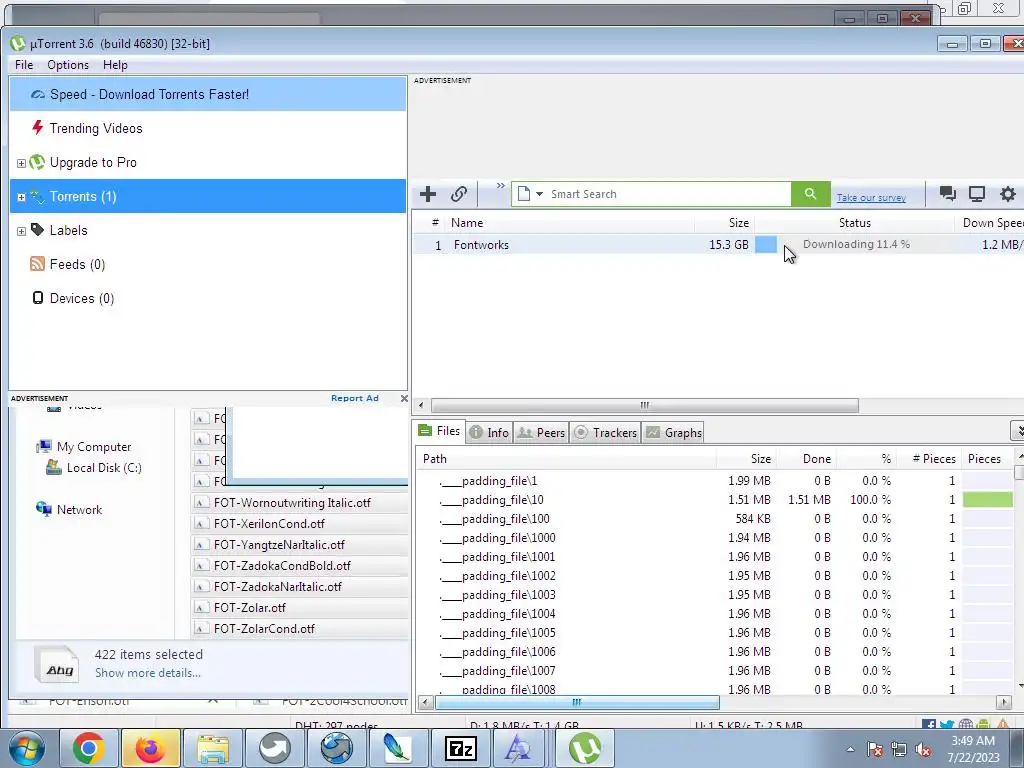Viewport: 1024px width, 768px height.
Task: Click files pane scroll-right arrow
Action: 1004,702
